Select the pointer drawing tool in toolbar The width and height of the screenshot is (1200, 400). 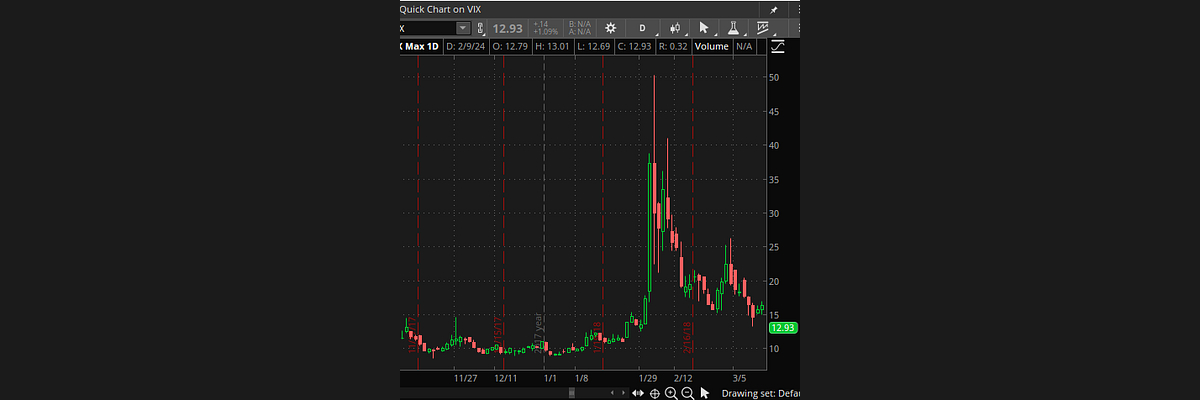pos(704,28)
